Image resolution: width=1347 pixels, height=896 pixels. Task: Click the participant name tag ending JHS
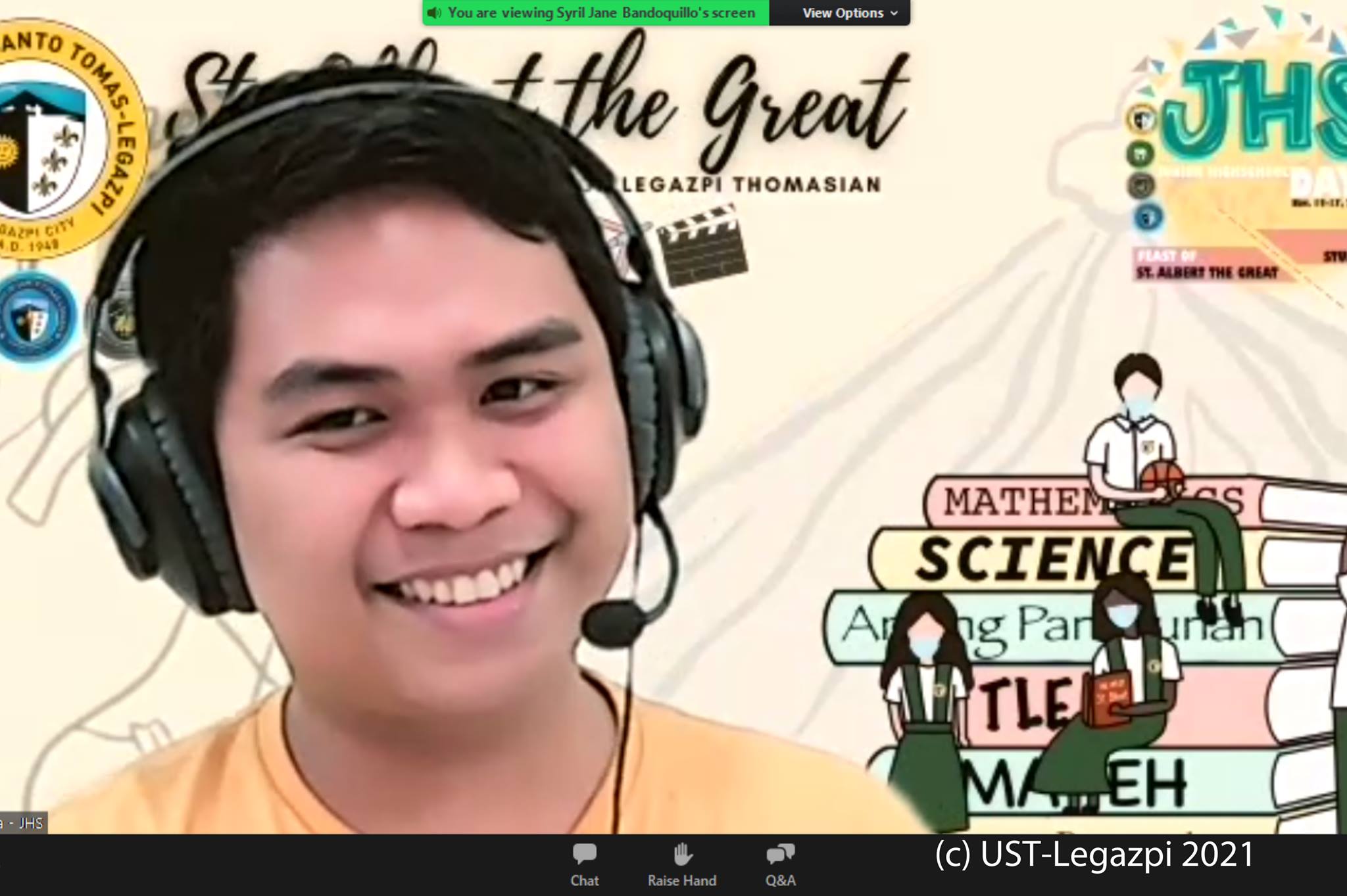23,823
